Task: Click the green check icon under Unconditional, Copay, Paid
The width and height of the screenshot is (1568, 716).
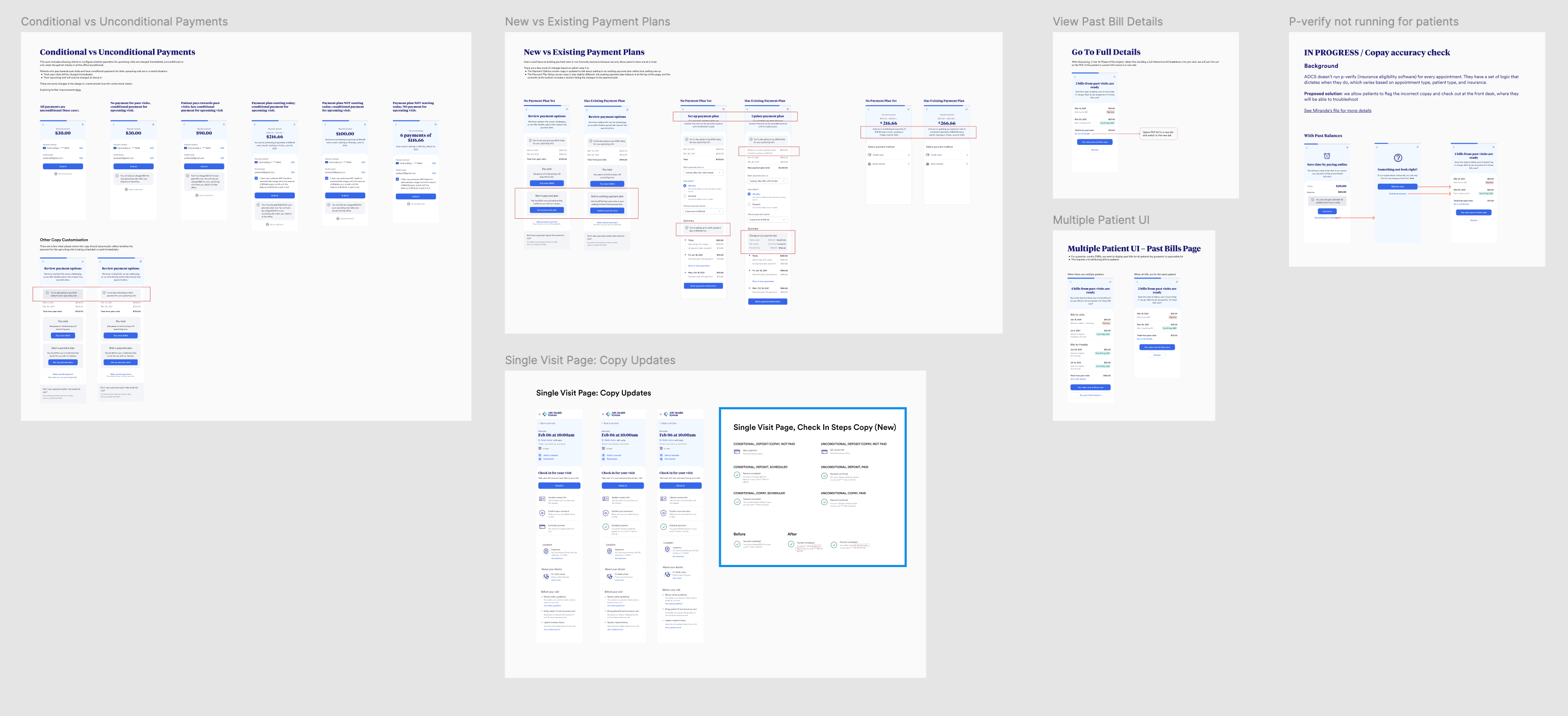Action: (x=824, y=502)
